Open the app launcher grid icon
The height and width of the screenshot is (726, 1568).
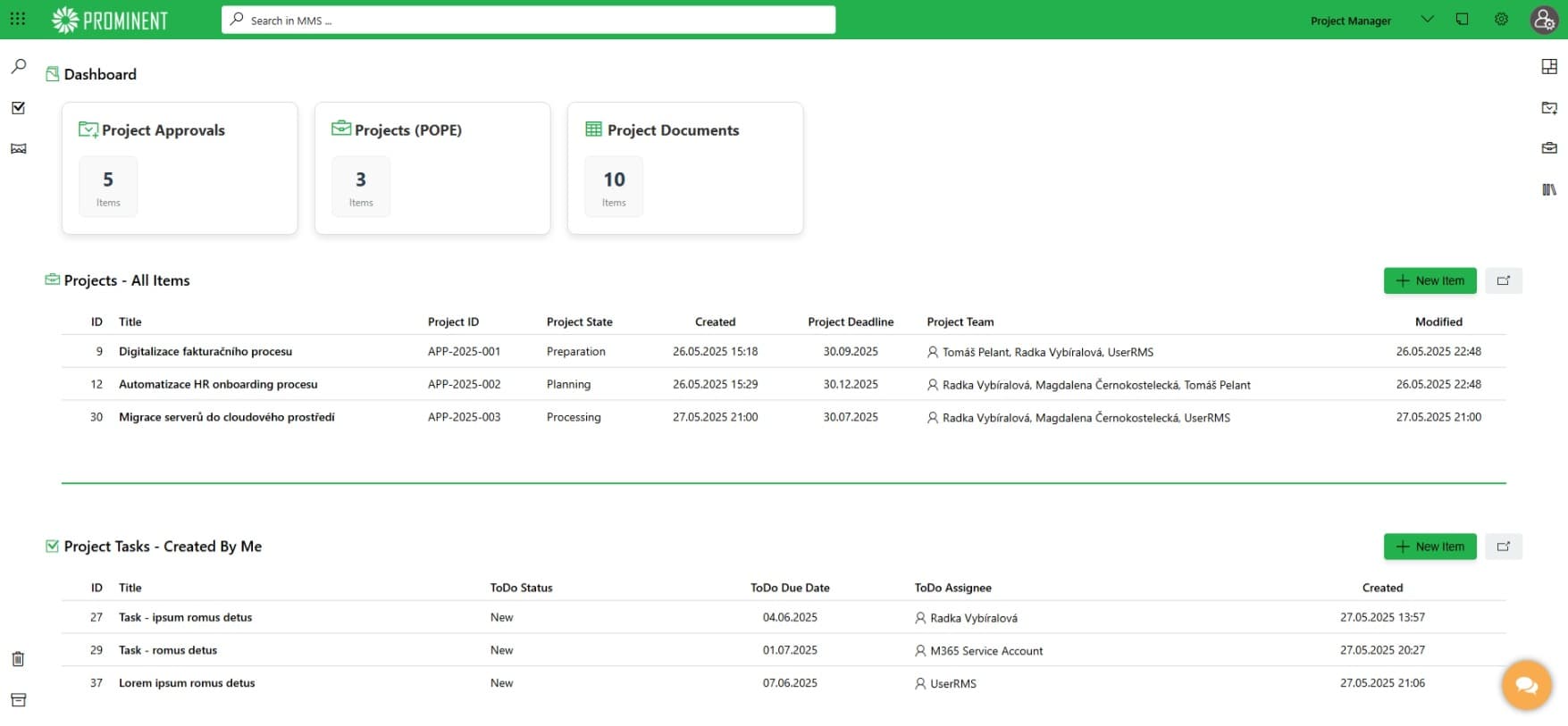coord(18,19)
